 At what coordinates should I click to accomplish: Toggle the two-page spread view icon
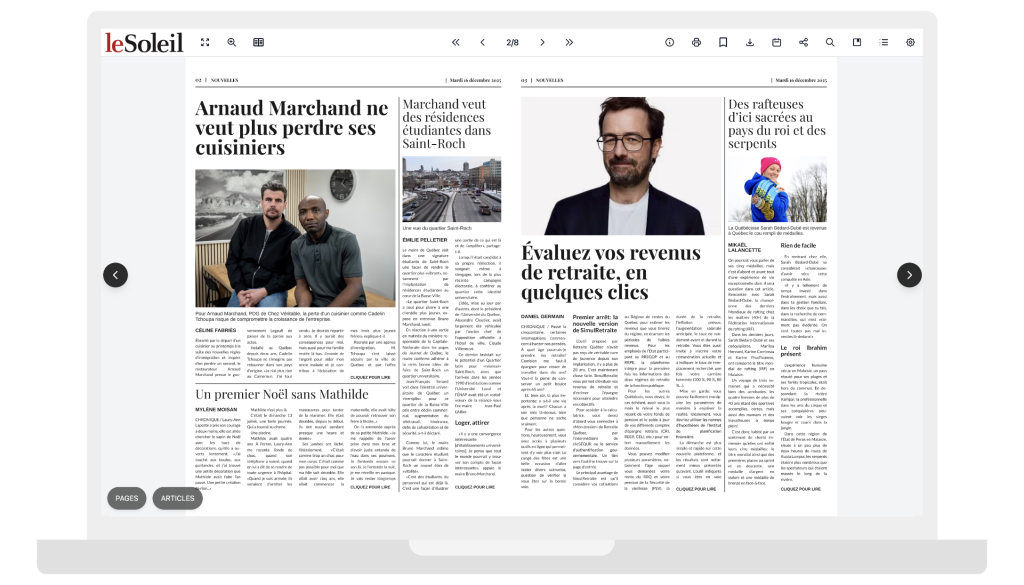pos(259,43)
